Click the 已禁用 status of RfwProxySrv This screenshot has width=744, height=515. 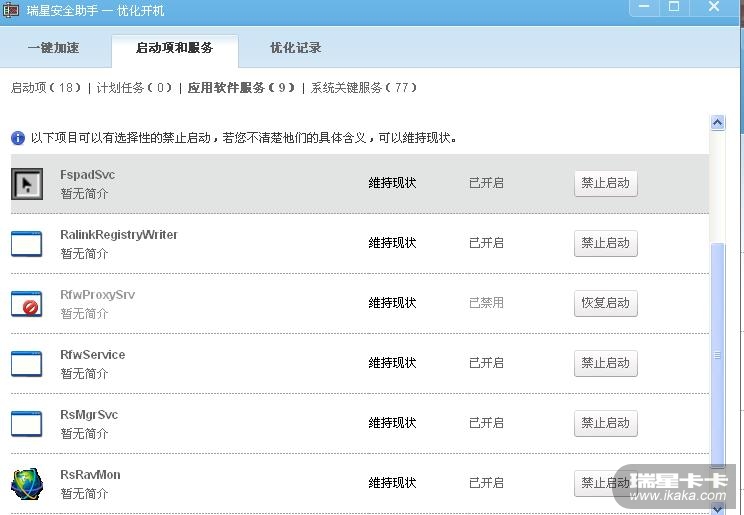pos(486,303)
